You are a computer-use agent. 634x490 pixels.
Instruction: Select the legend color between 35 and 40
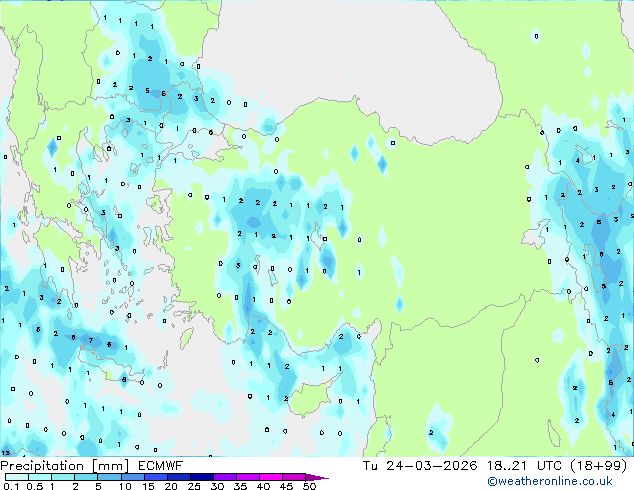tap(247, 477)
